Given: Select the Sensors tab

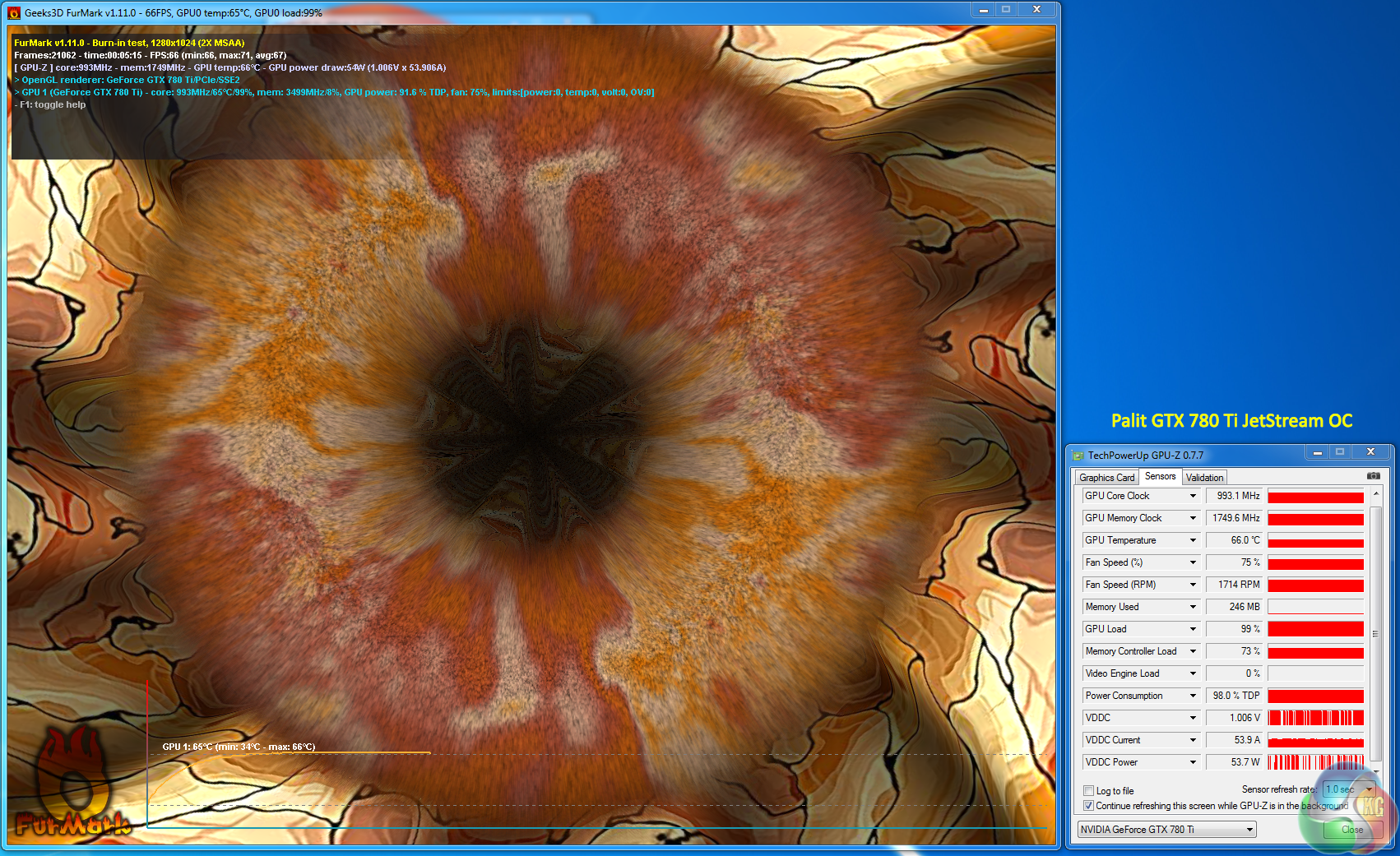Looking at the screenshot, I should pos(1160,476).
